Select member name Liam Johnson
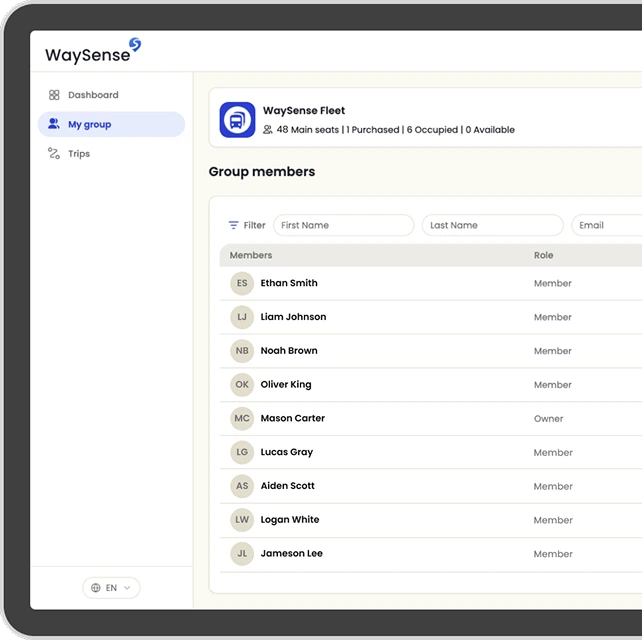 [x=294, y=317]
